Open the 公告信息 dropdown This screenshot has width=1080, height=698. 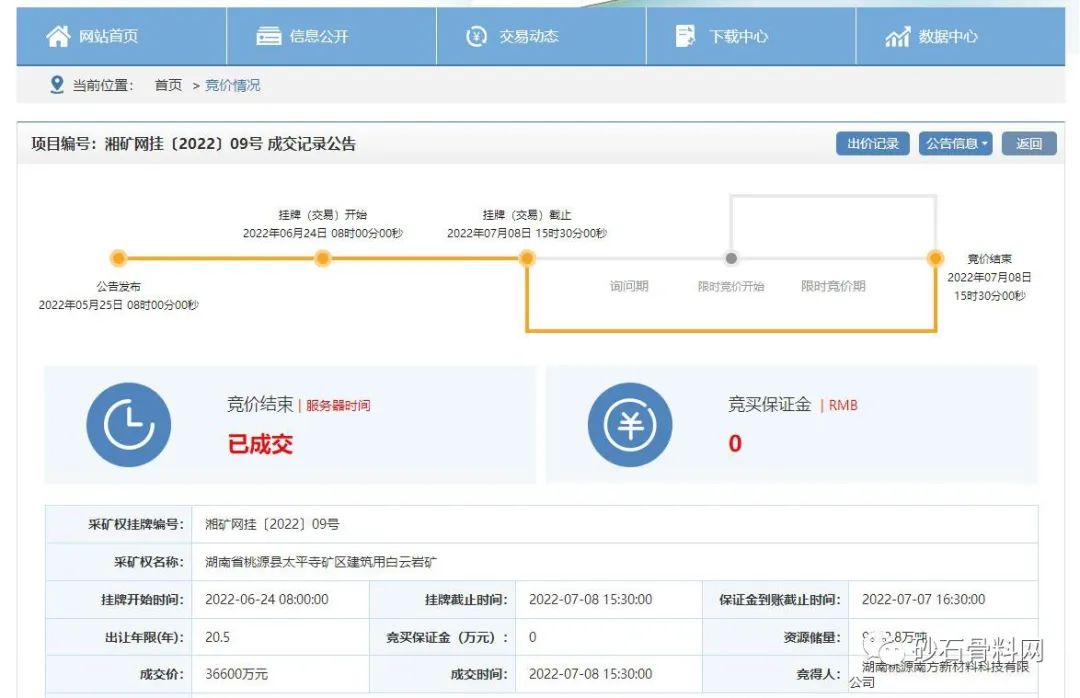click(955, 144)
